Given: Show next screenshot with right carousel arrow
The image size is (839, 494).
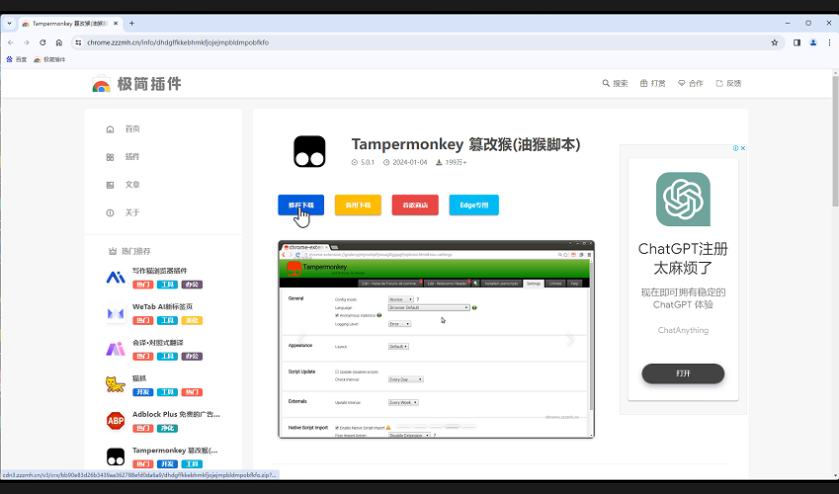Looking at the screenshot, I should click(570, 339).
